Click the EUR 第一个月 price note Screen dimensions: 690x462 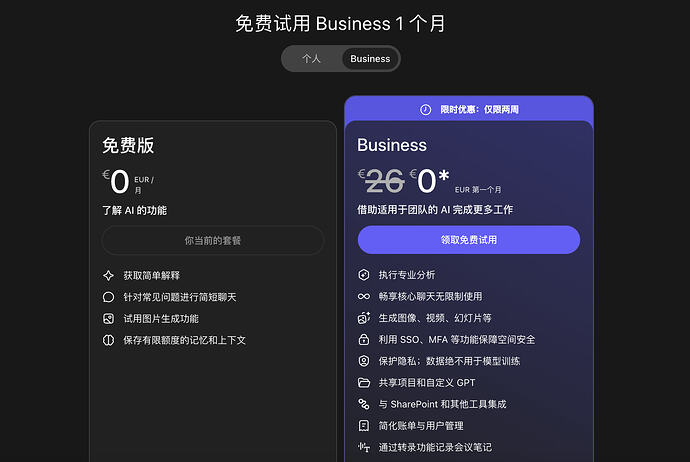[x=478, y=190]
